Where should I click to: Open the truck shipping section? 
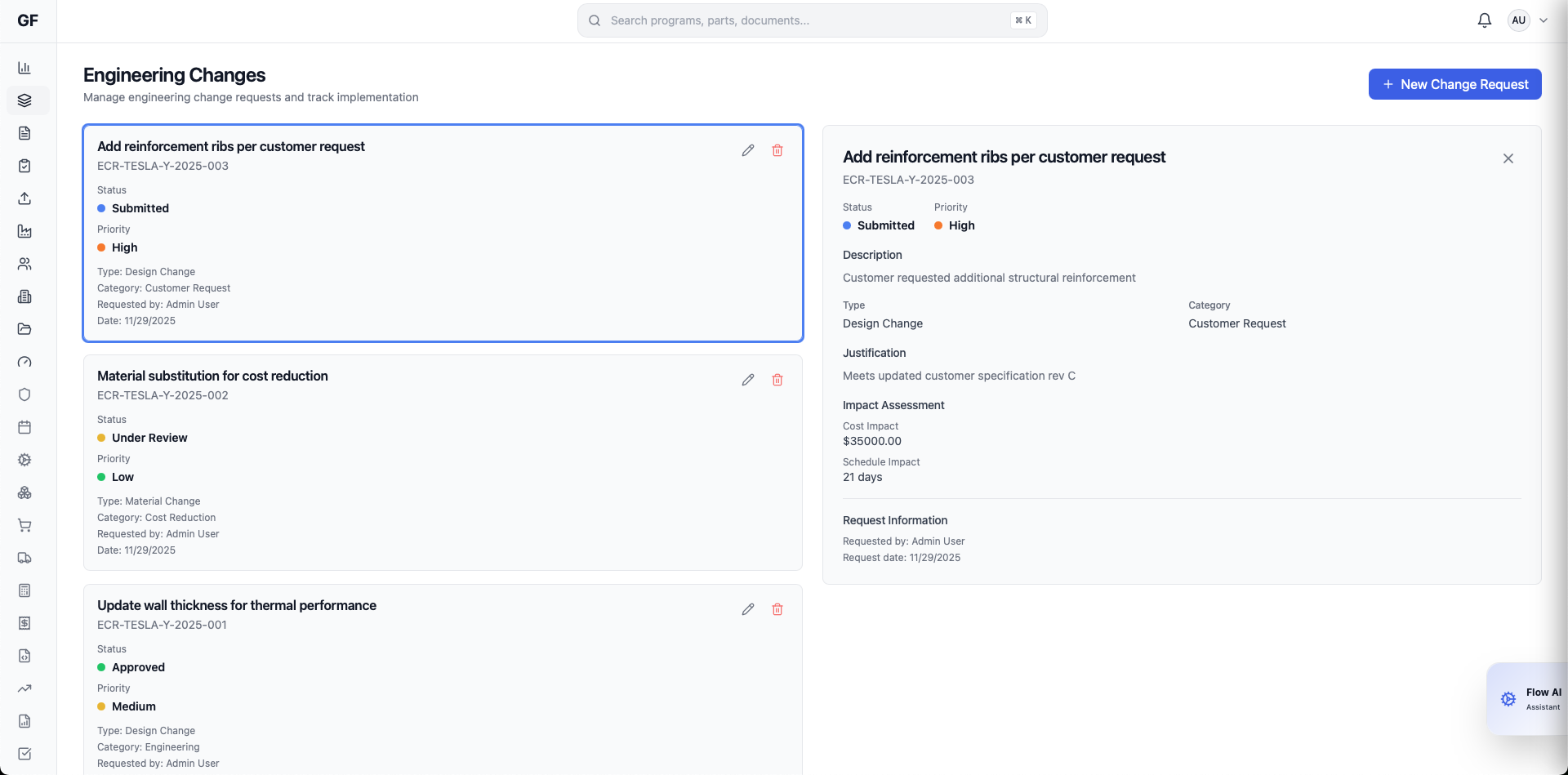coord(24,558)
